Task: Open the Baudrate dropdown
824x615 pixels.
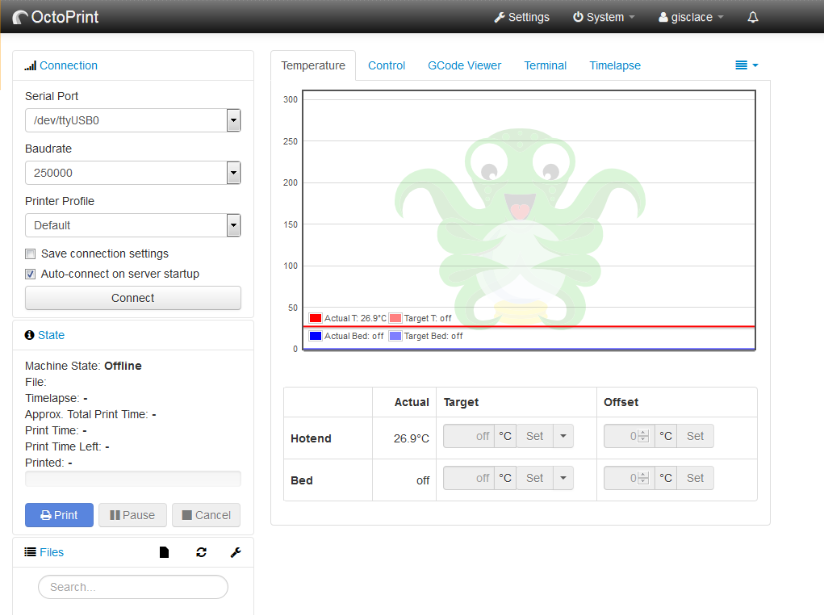Action: coord(133,173)
